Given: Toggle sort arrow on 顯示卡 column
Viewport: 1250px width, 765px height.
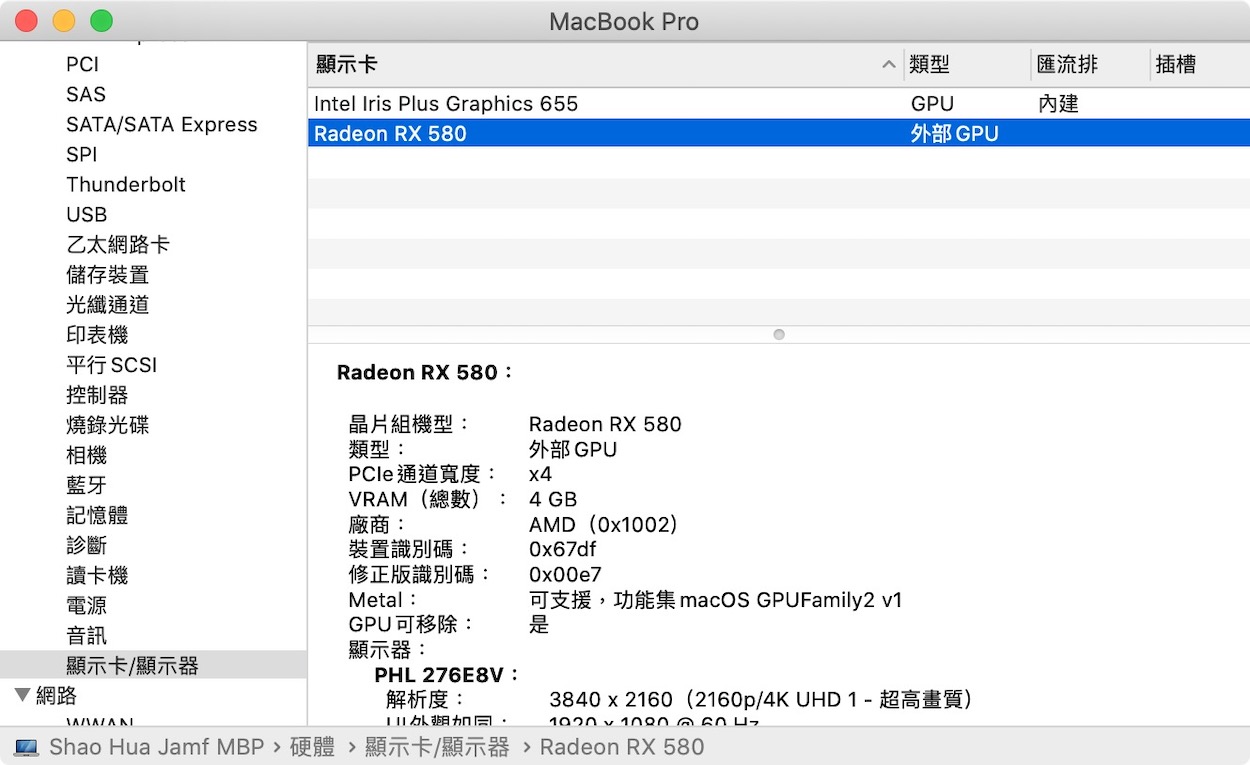Looking at the screenshot, I should click(x=888, y=65).
